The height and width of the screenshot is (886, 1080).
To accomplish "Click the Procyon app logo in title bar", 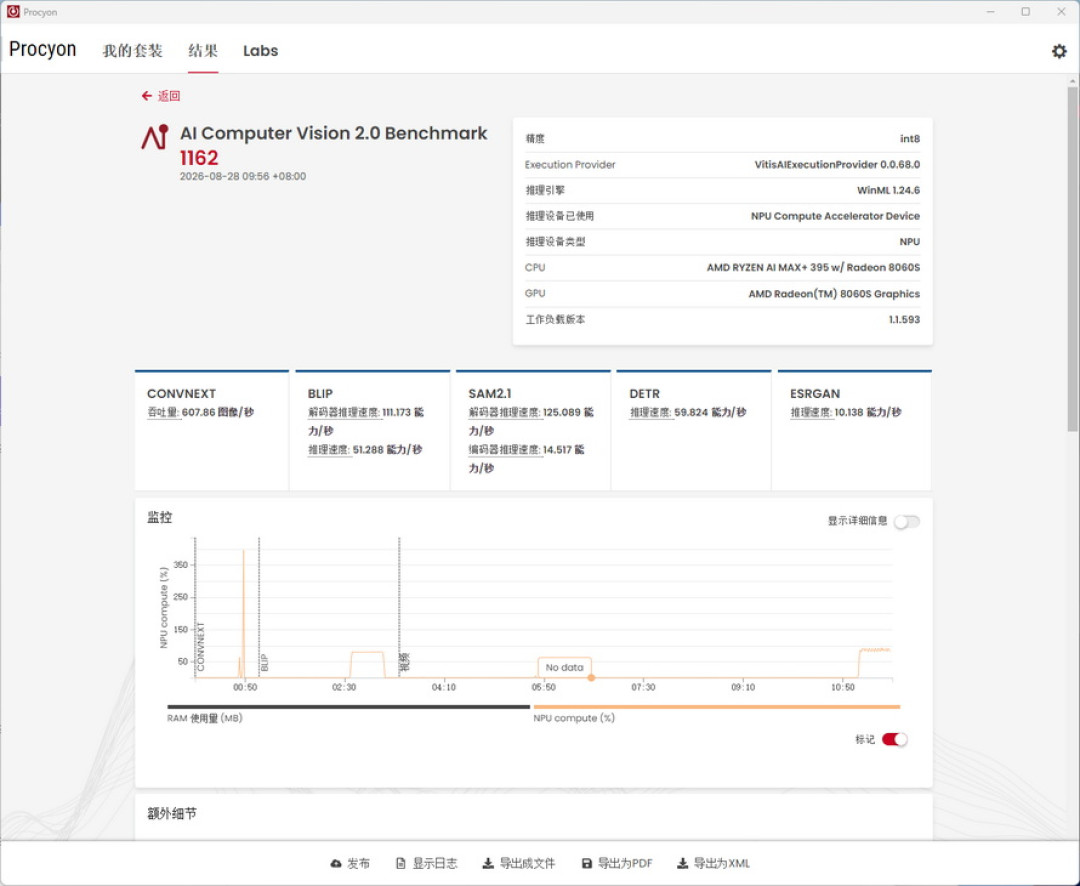I will pos(13,12).
